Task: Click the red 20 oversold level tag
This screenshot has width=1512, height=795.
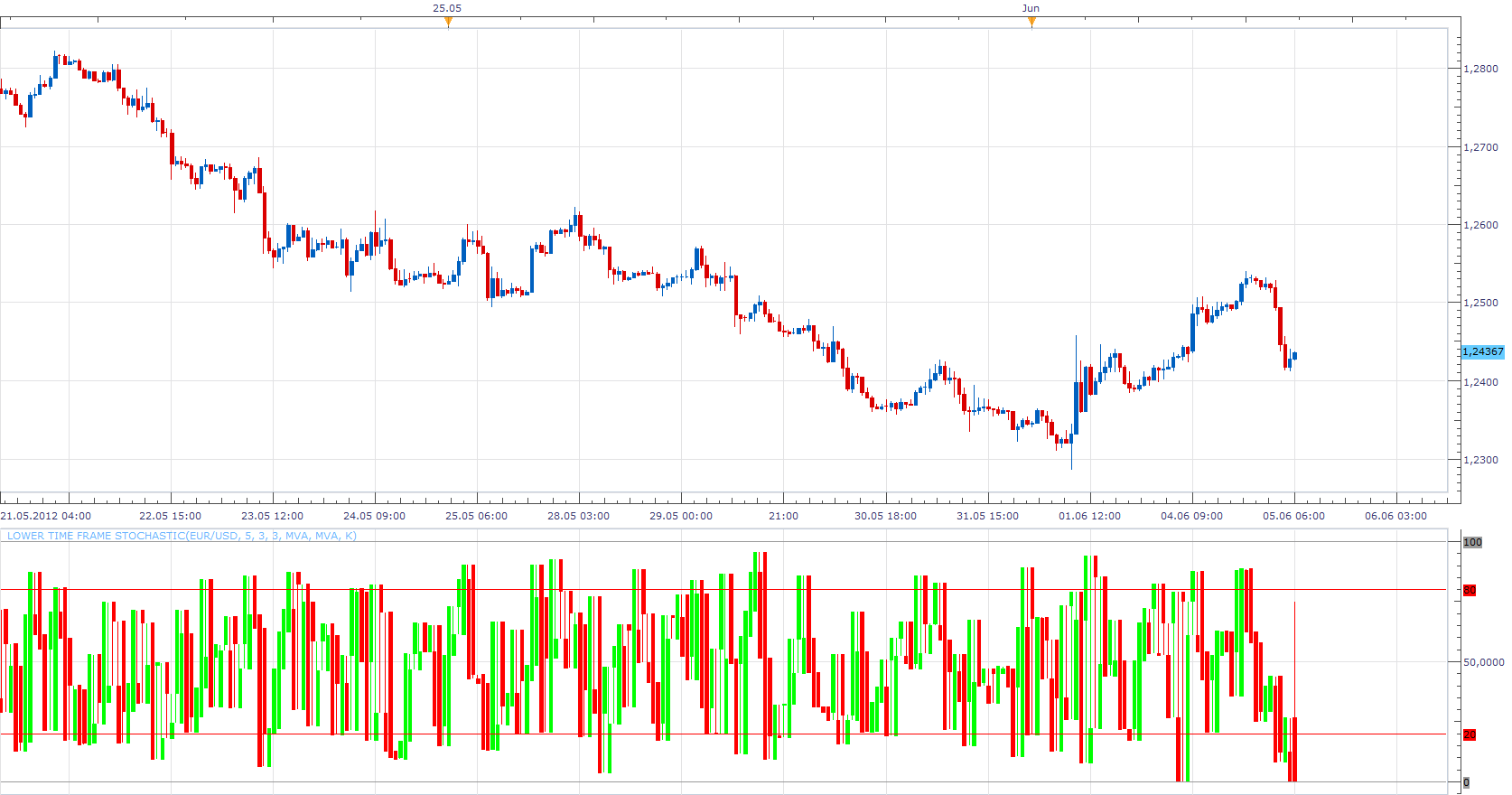Action: coord(1470,734)
